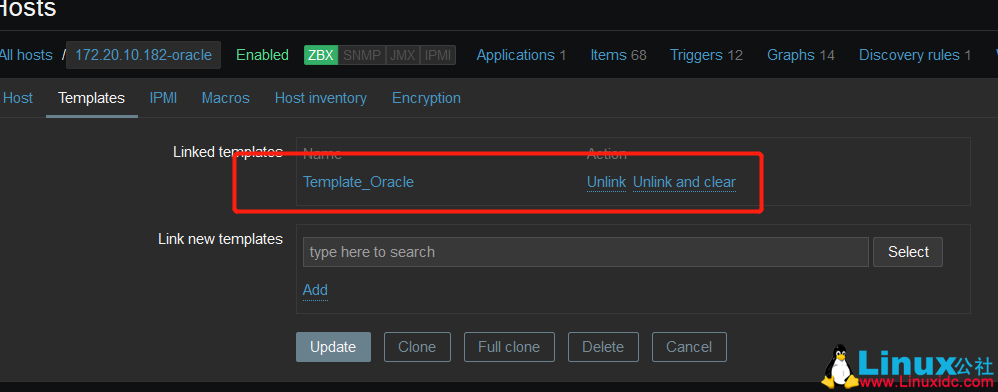
Task: Switch to the Host tab
Action: pyautogui.click(x=18, y=98)
